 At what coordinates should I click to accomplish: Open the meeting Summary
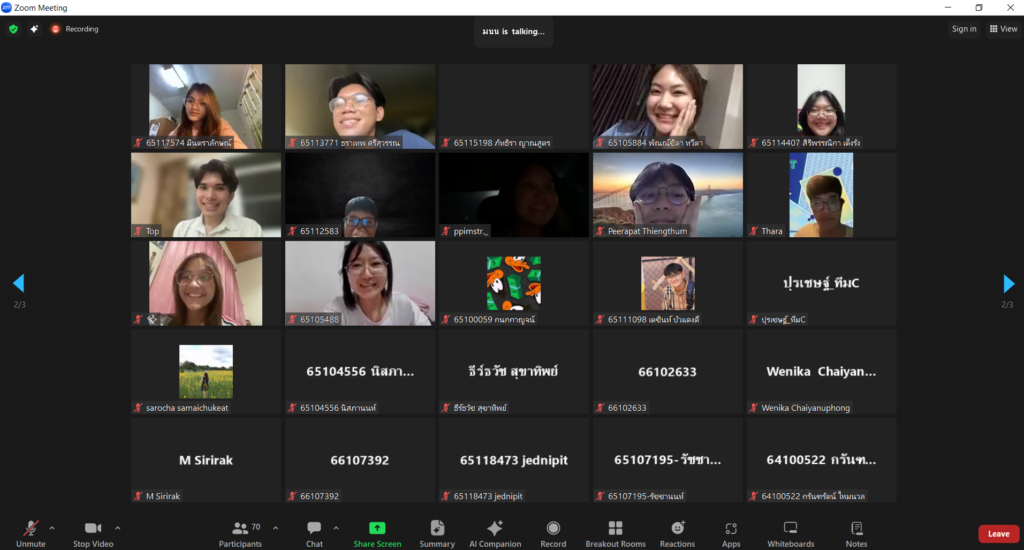coord(437,533)
